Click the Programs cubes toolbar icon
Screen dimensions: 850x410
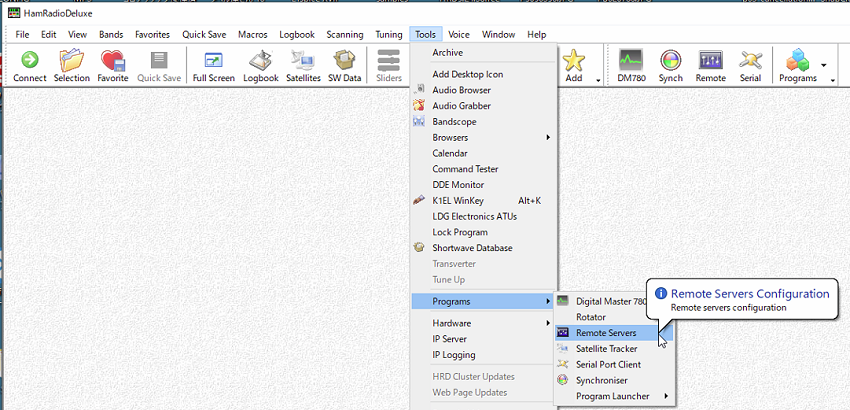coord(797,66)
